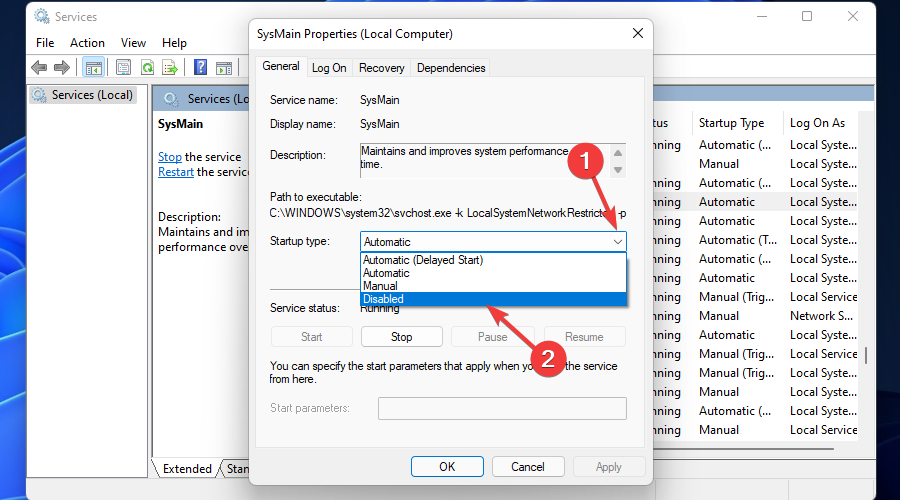The height and width of the screenshot is (500, 900).
Task: Open the Action menu
Action: (x=87, y=42)
